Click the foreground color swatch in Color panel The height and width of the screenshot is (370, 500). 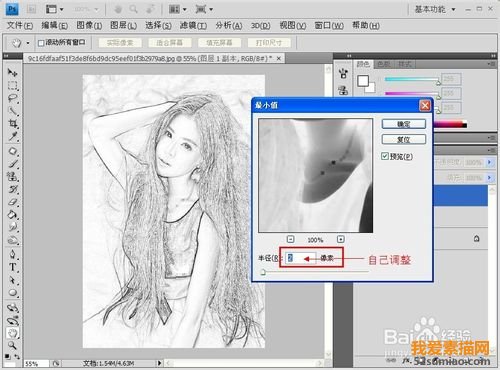click(x=363, y=80)
